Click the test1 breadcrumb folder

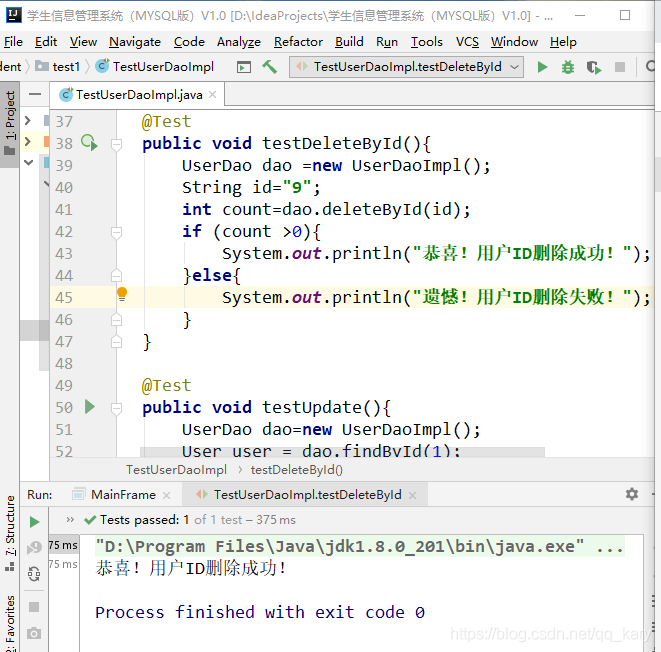[58, 67]
